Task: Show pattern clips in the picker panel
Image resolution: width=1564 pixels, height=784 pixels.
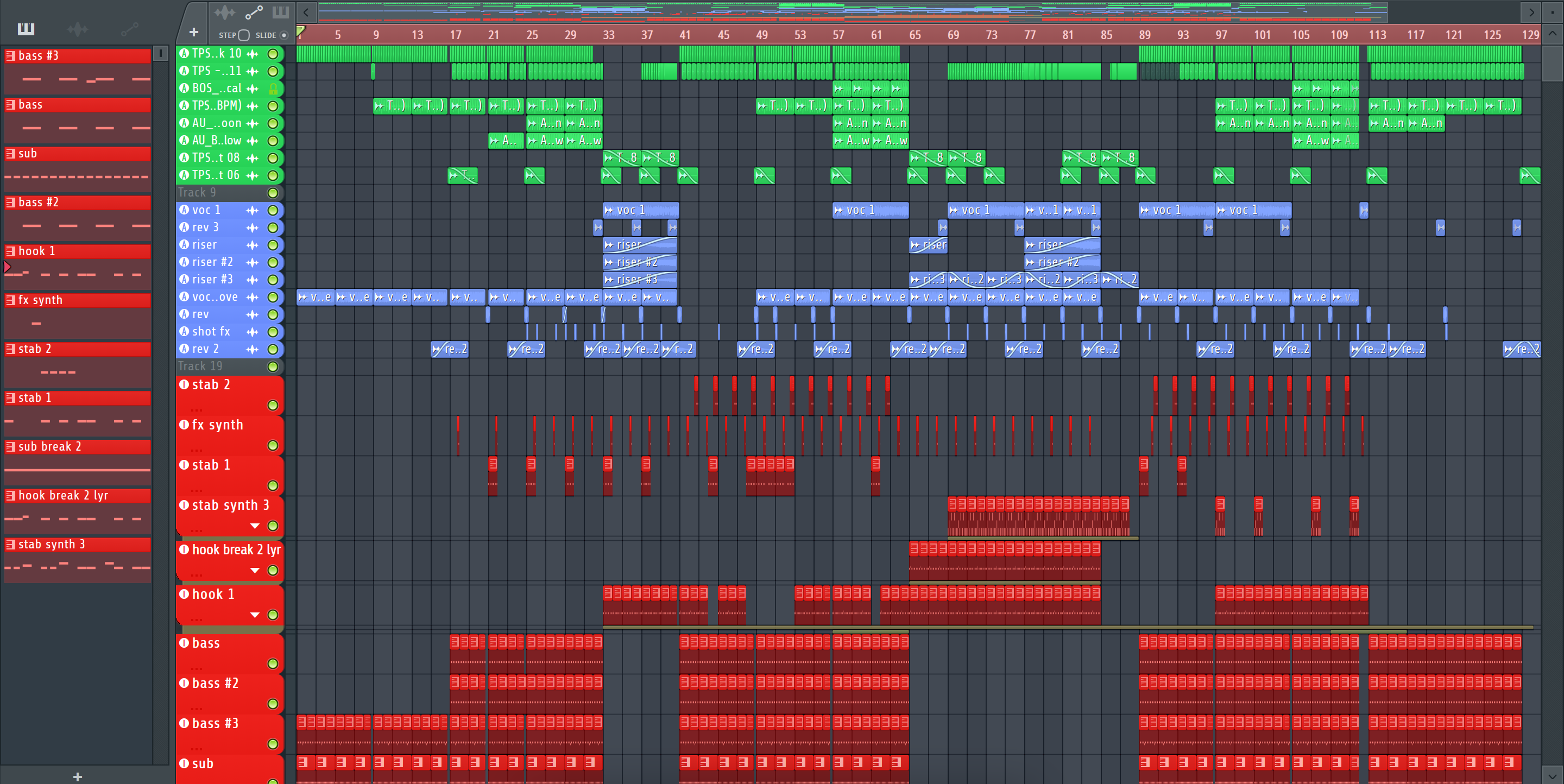Action: (x=26, y=29)
